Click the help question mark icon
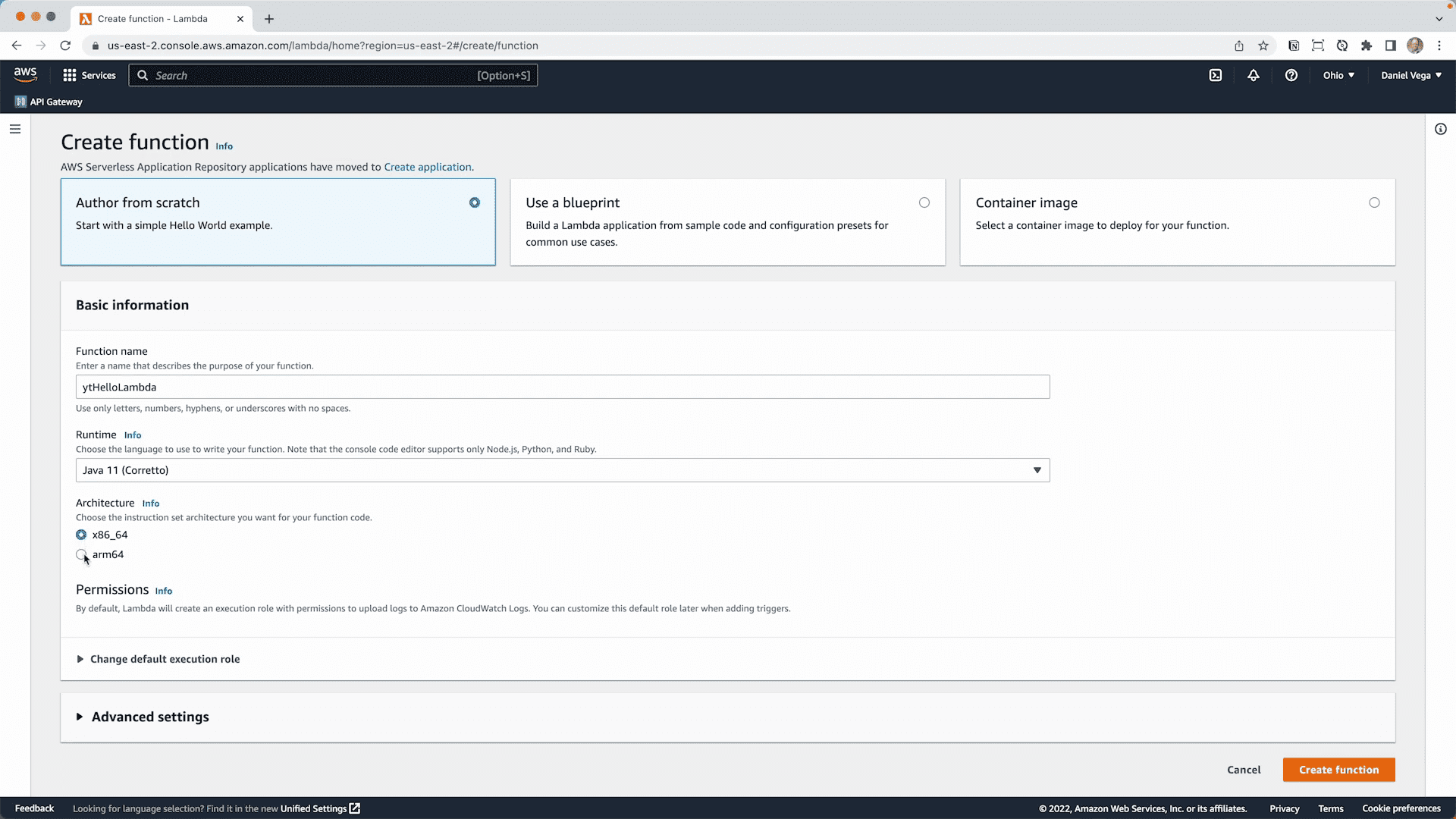 1291,75
